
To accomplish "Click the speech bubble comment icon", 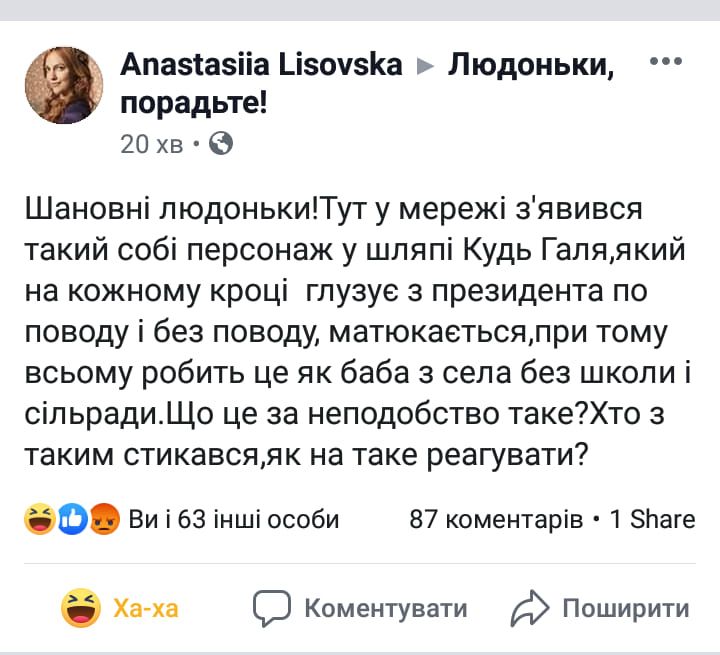I will tap(271, 608).
